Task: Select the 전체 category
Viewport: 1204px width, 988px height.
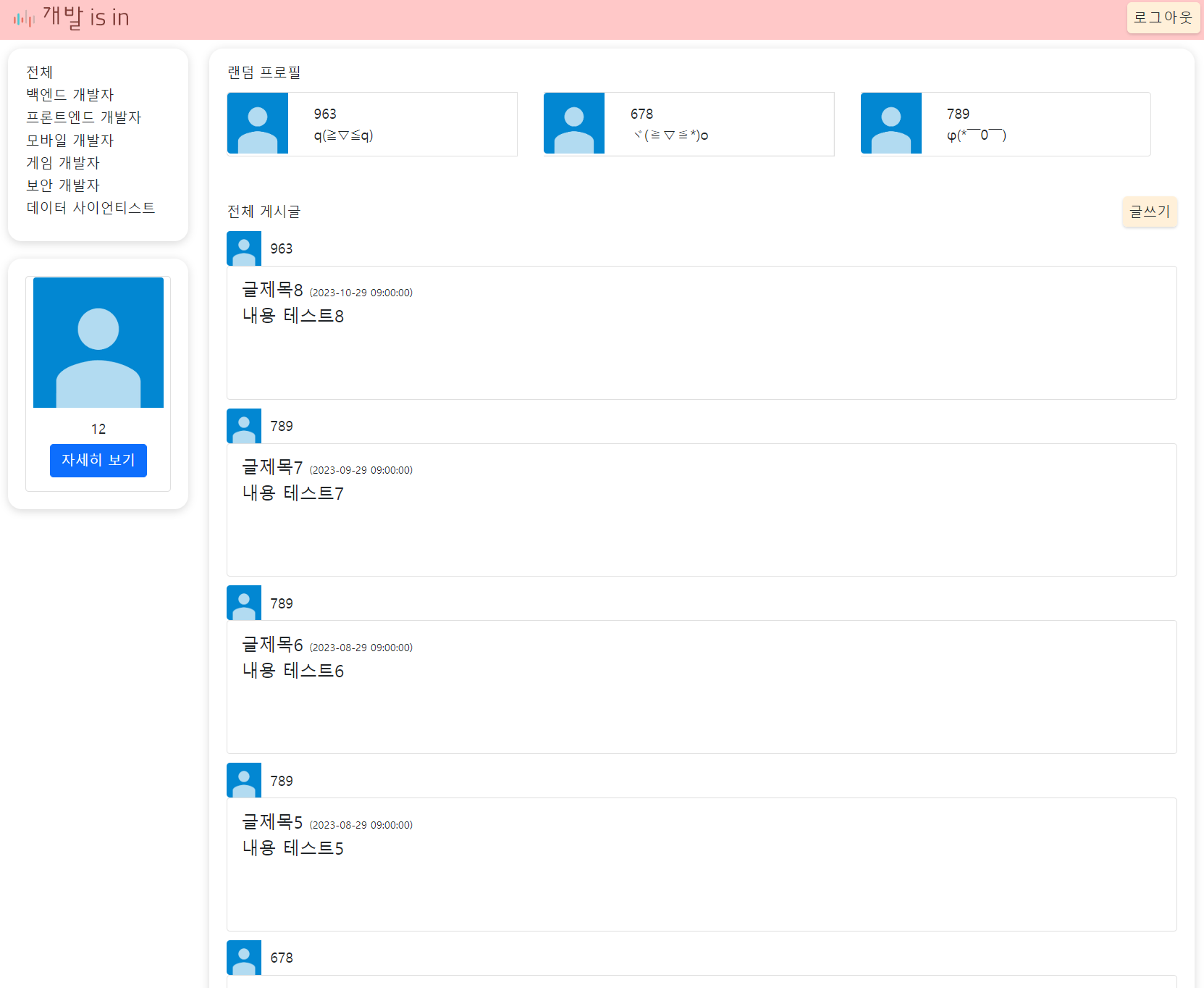Action: (40, 72)
